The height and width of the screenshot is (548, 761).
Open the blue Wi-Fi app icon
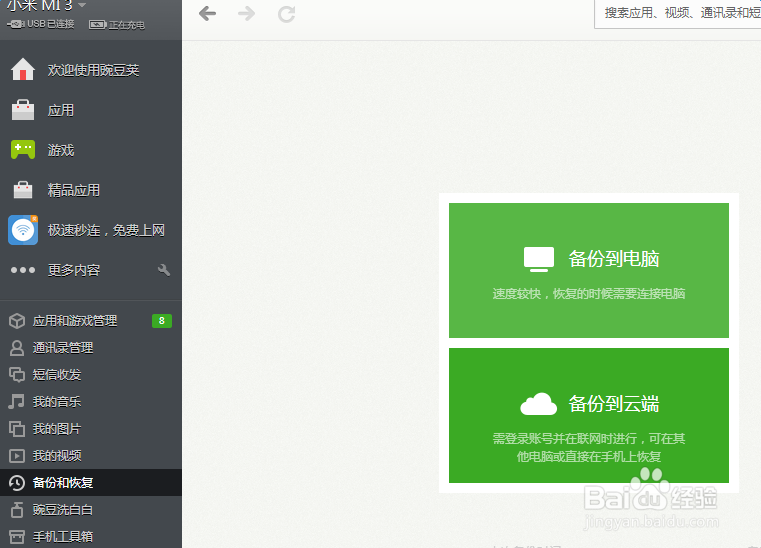click(x=23, y=230)
